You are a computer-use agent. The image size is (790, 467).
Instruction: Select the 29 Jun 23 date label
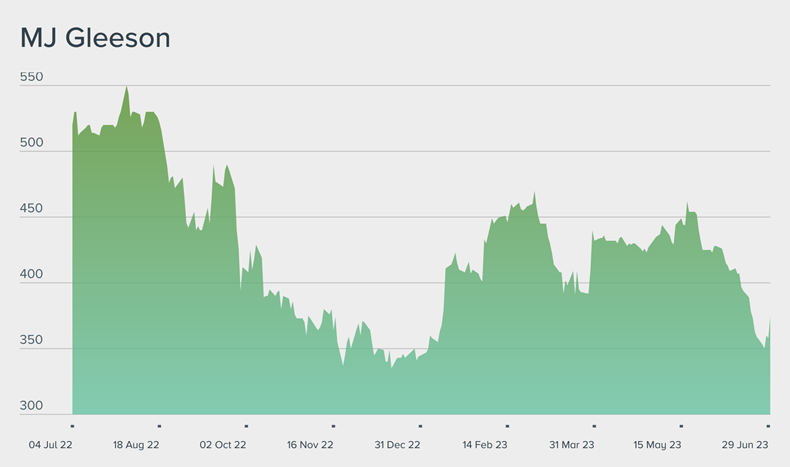tap(745, 444)
